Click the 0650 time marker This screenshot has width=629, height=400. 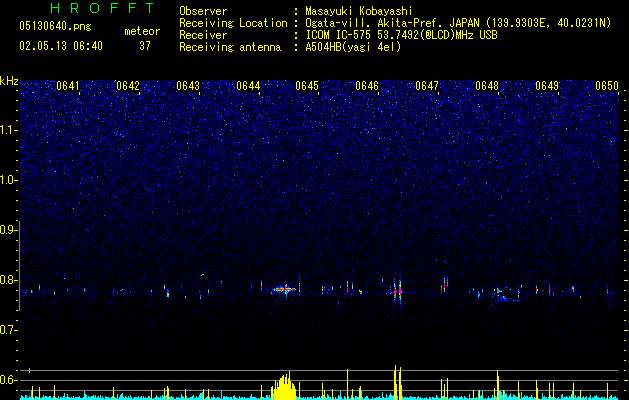[x=607, y=86]
